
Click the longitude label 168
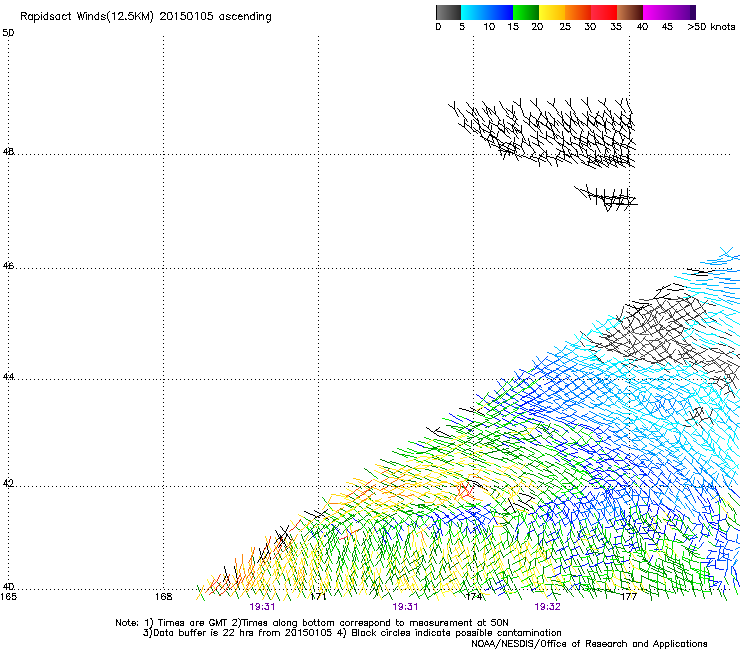click(163, 597)
